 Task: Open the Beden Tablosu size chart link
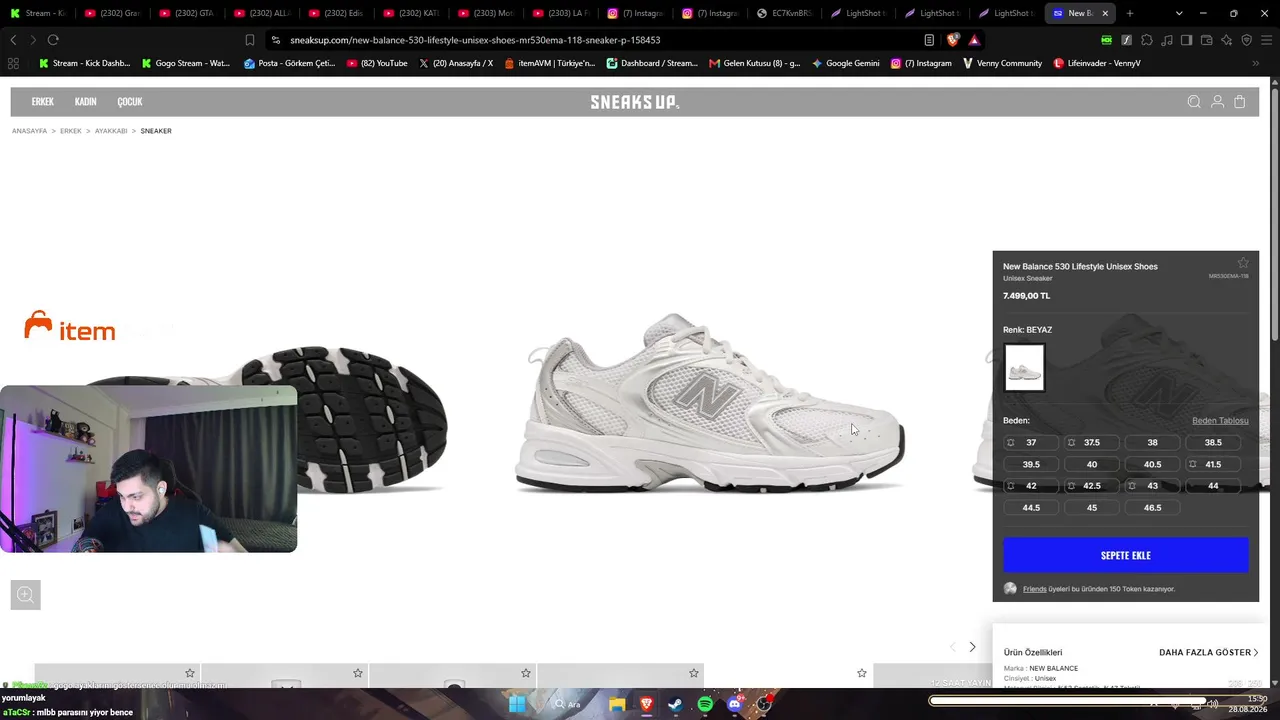pos(1220,421)
